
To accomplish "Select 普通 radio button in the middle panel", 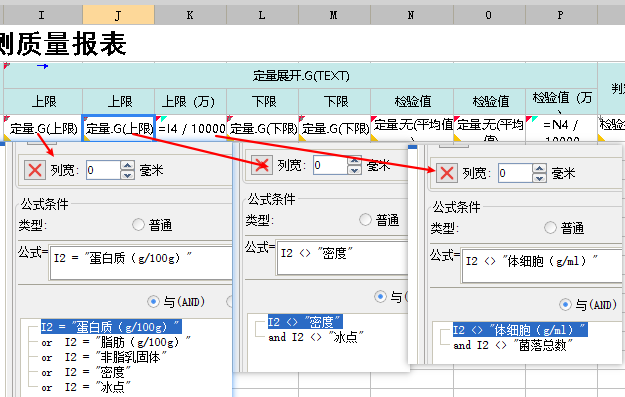I will pyautogui.click(x=365, y=219).
